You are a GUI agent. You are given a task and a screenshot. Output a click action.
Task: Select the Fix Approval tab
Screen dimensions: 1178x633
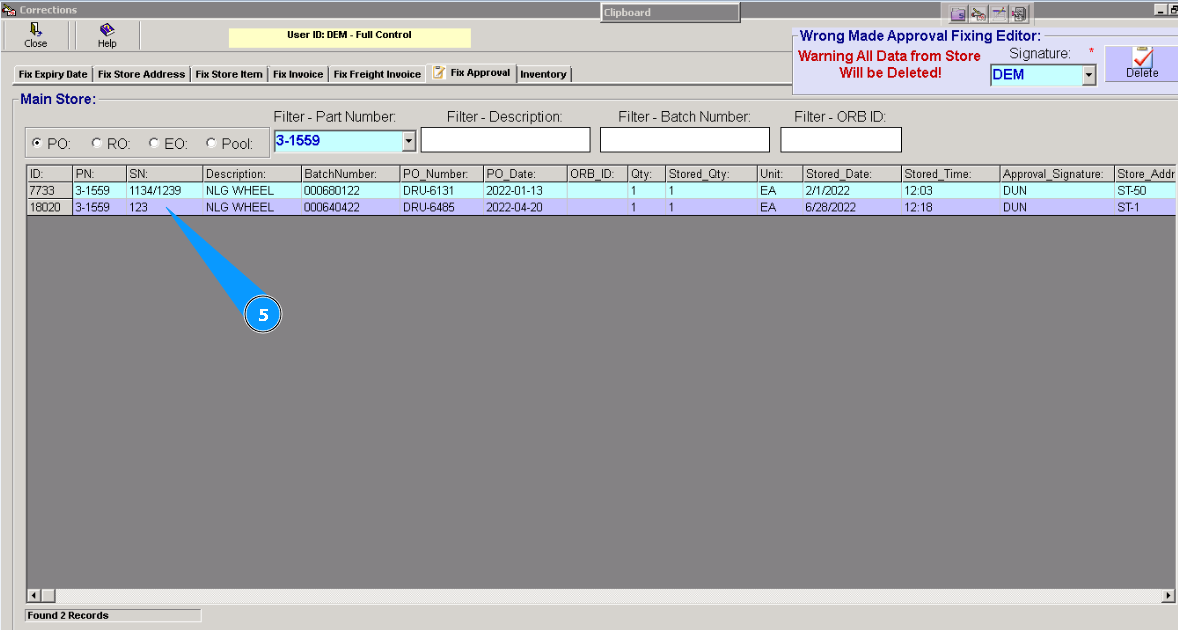[472, 73]
